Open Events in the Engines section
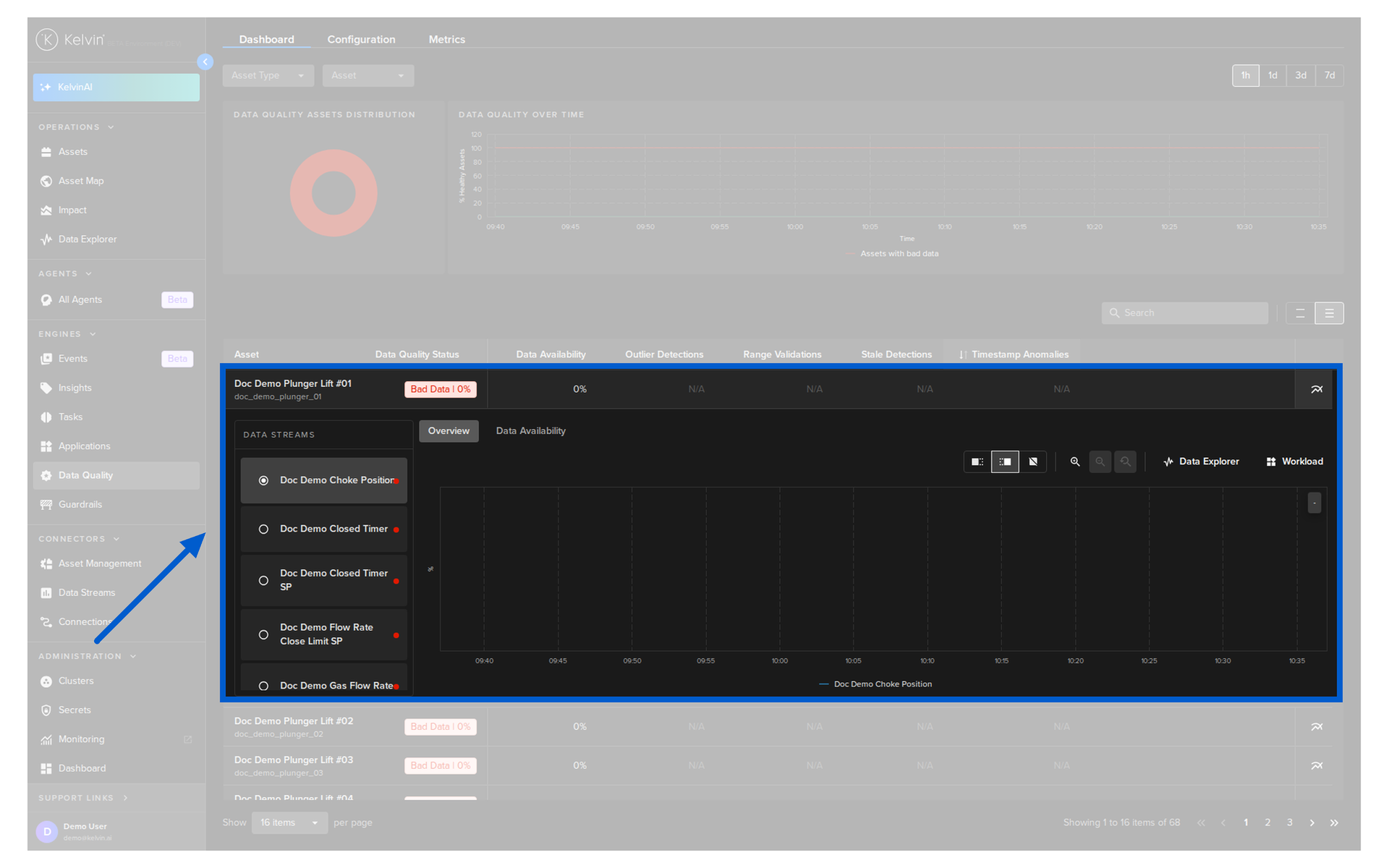Image resolution: width=1389 pixels, height=868 pixels. click(x=116, y=359)
